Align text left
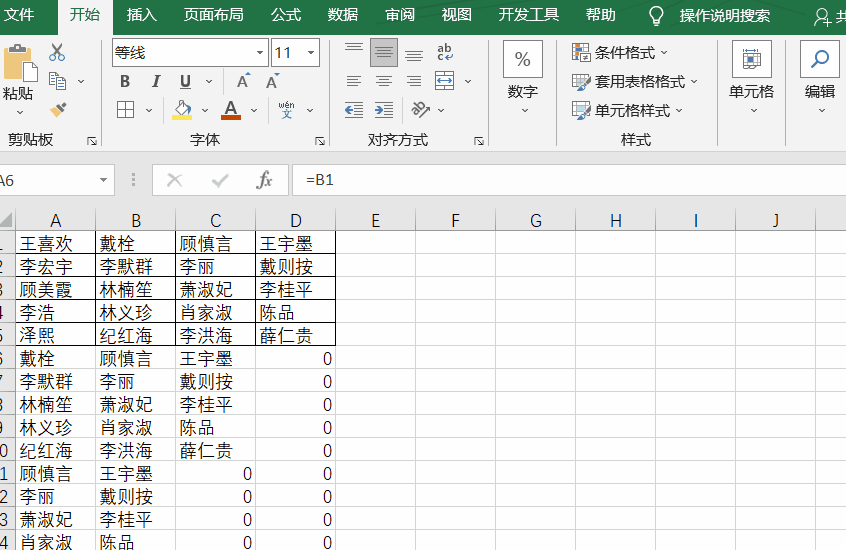The image size is (846, 550). [x=354, y=81]
